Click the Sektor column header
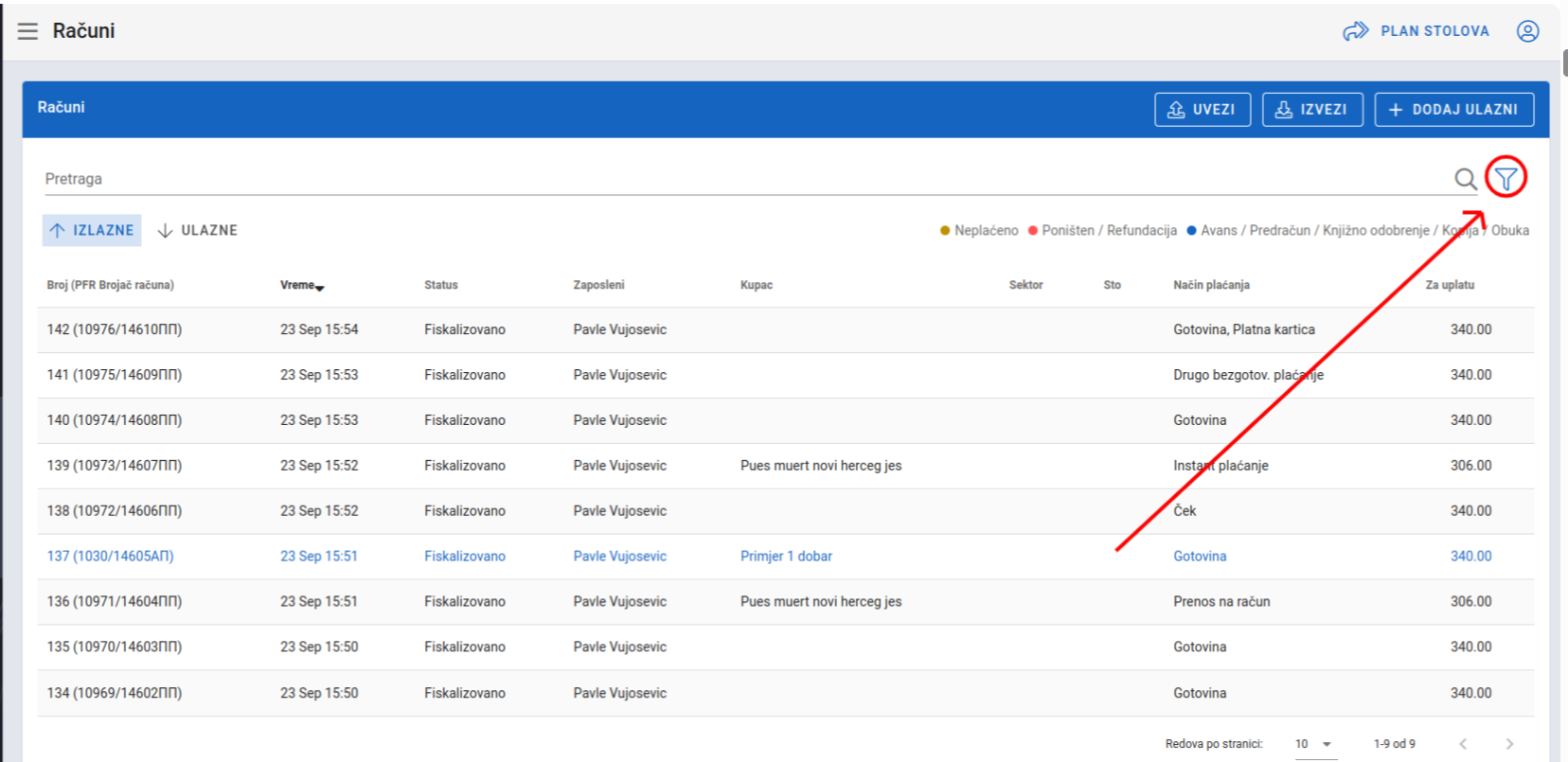This screenshot has height=762, width=1568. click(x=1025, y=285)
